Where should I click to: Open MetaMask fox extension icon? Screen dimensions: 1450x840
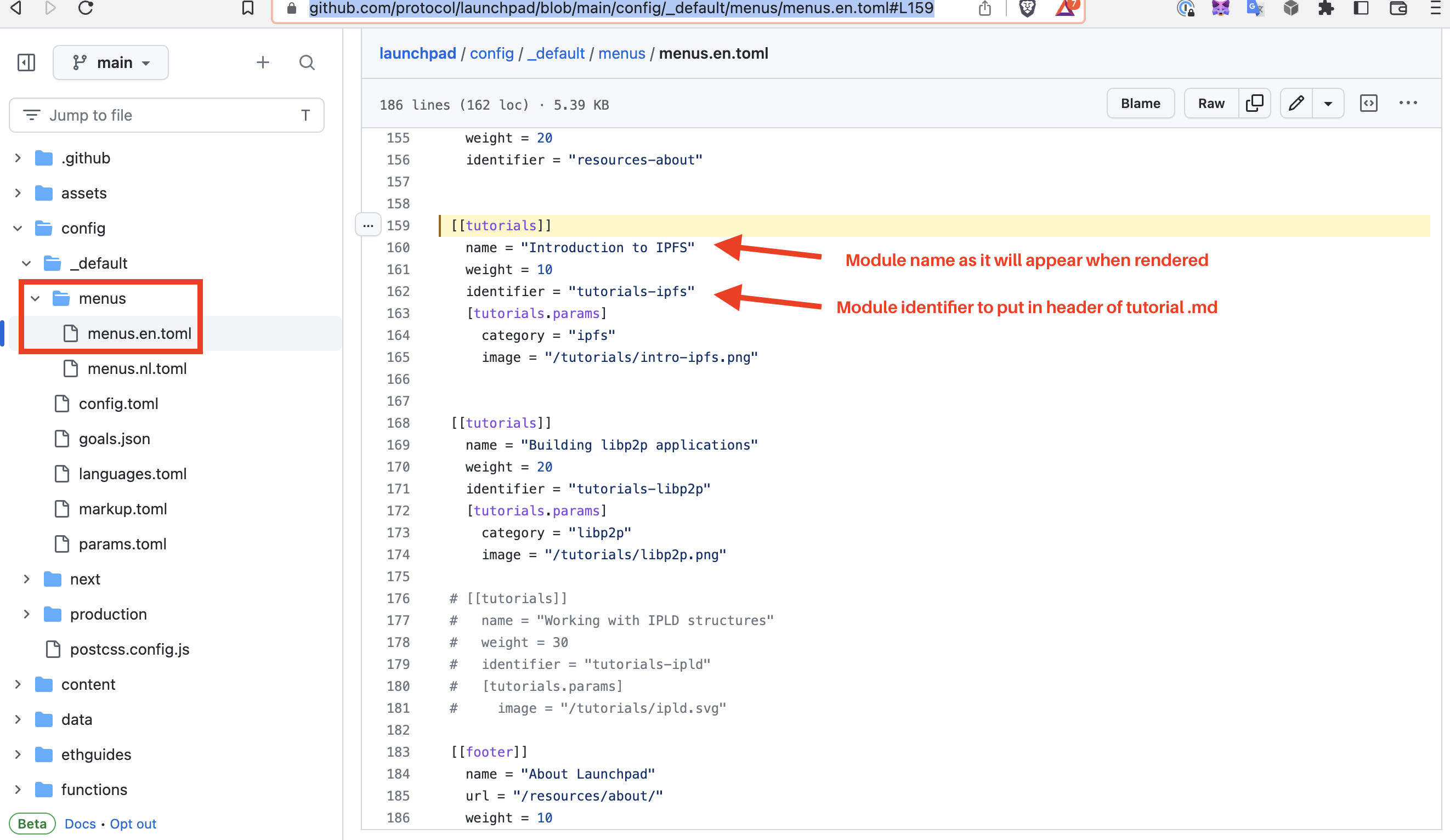point(1220,8)
